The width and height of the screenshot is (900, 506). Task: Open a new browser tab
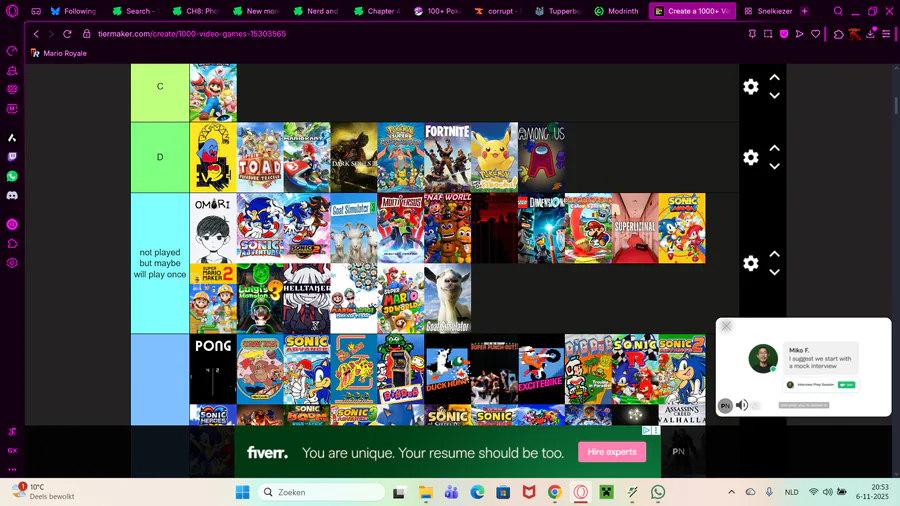click(x=804, y=11)
